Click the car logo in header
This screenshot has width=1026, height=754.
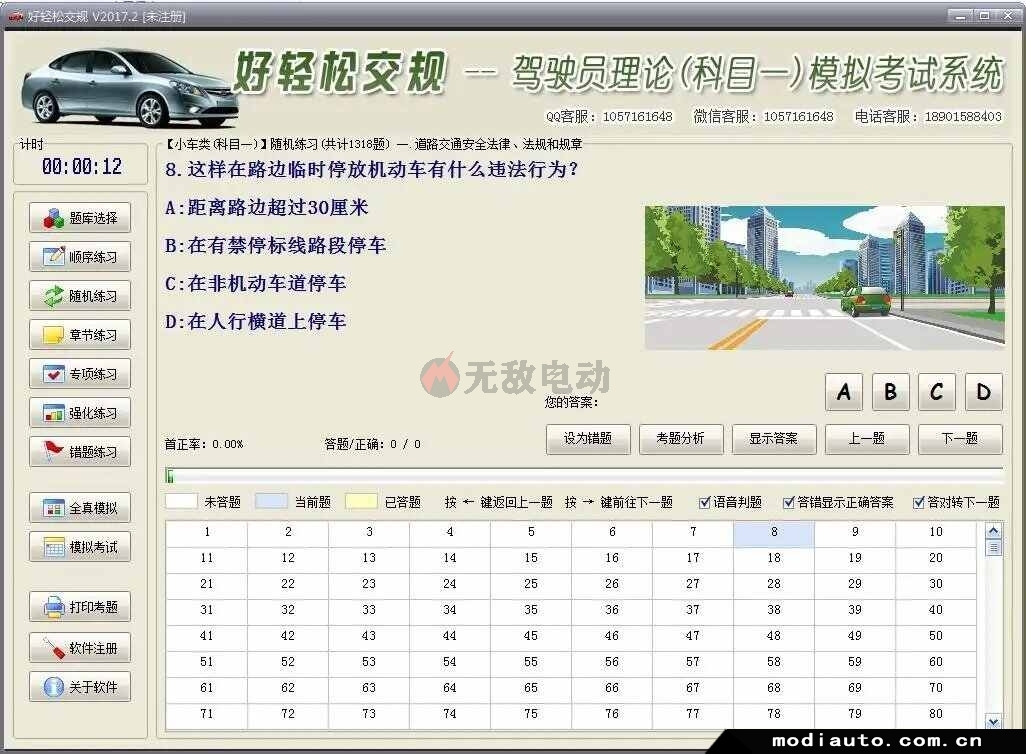pyautogui.click(x=128, y=86)
